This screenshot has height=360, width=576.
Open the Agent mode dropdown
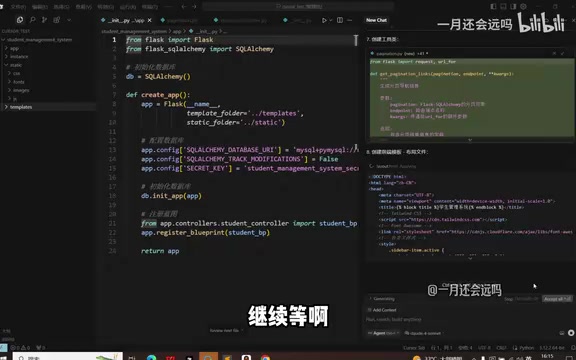tap(383, 333)
